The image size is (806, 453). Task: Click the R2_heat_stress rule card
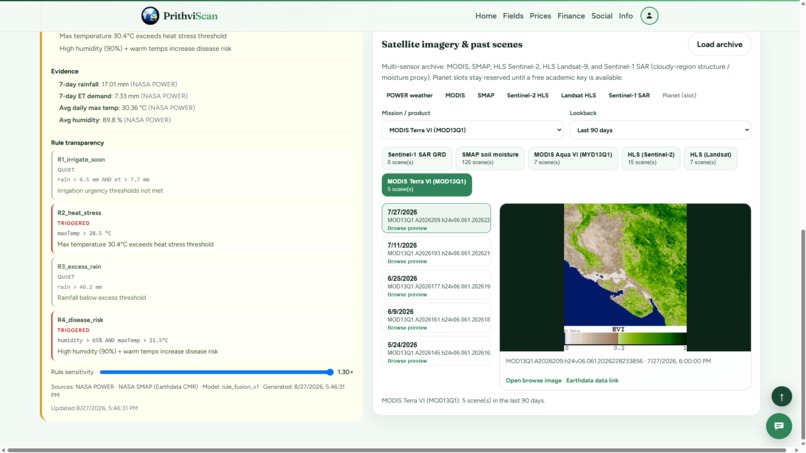click(x=202, y=228)
